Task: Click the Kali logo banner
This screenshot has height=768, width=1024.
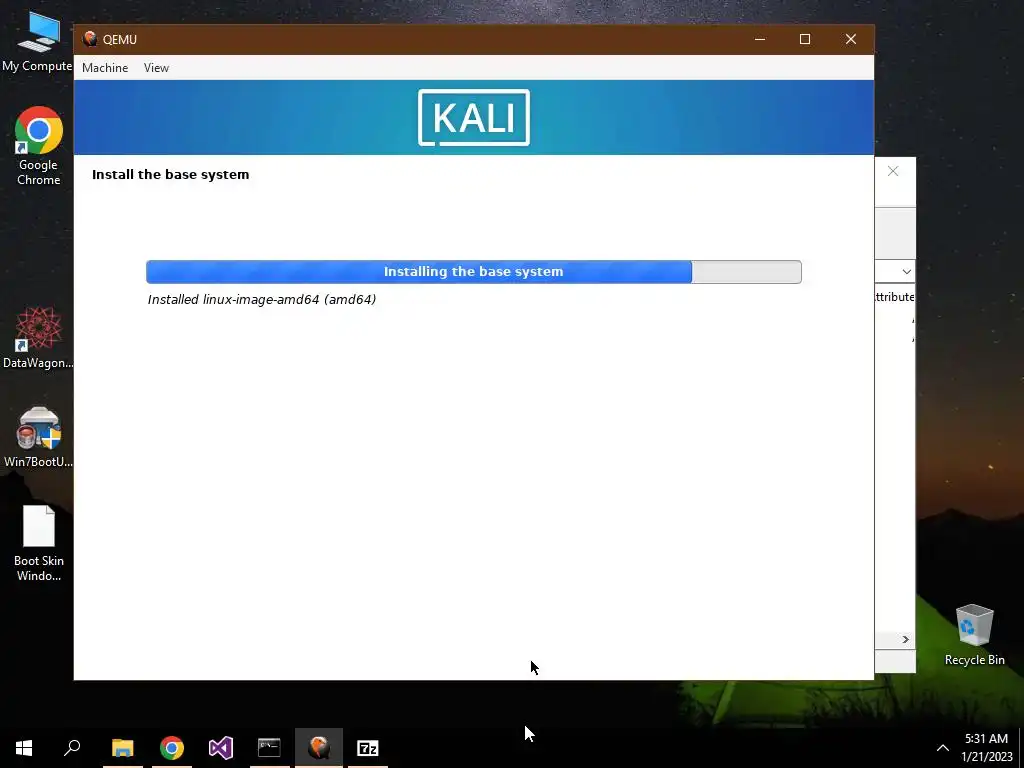Action: click(473, 118)
